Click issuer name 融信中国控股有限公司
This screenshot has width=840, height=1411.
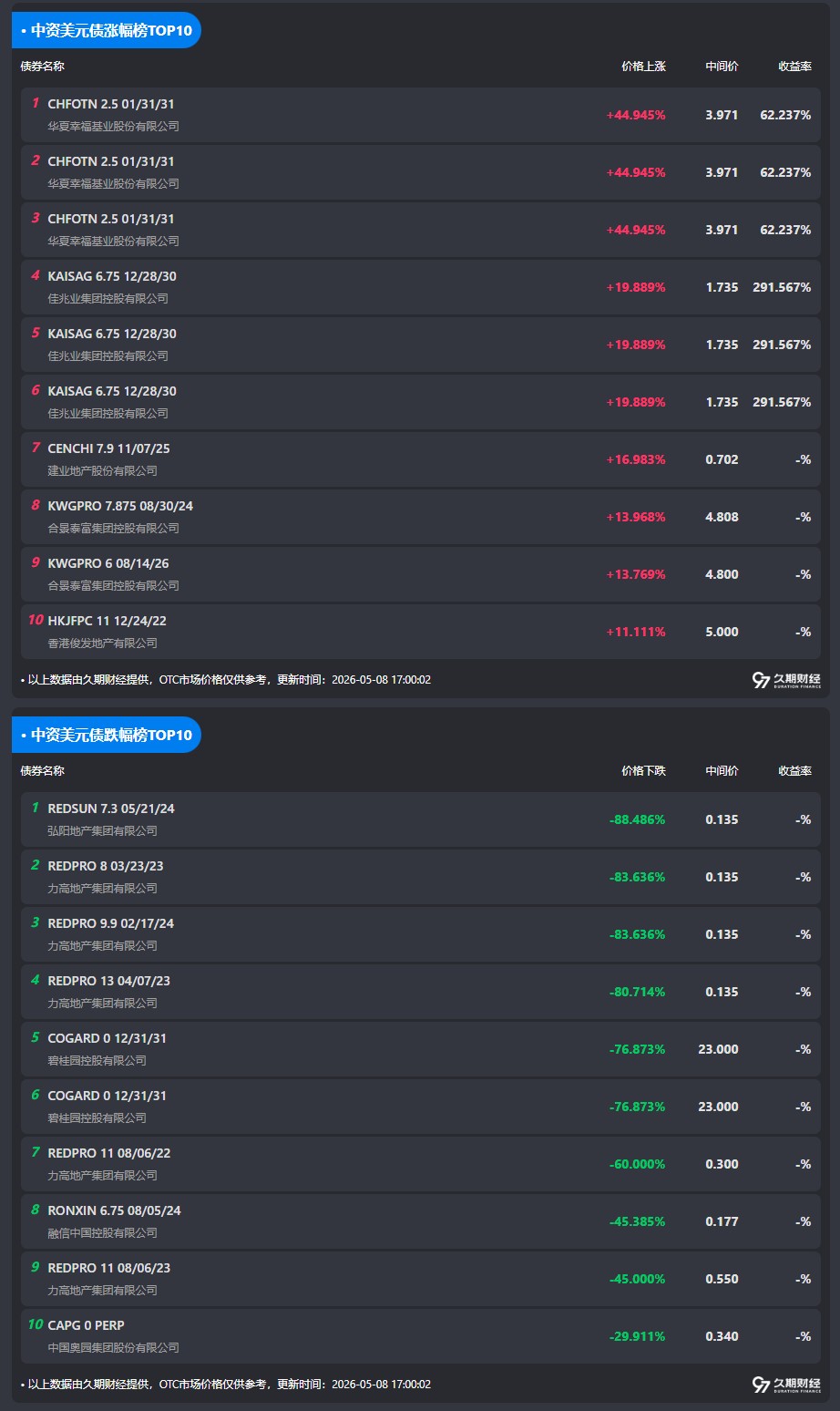[x=103, y=1233]
